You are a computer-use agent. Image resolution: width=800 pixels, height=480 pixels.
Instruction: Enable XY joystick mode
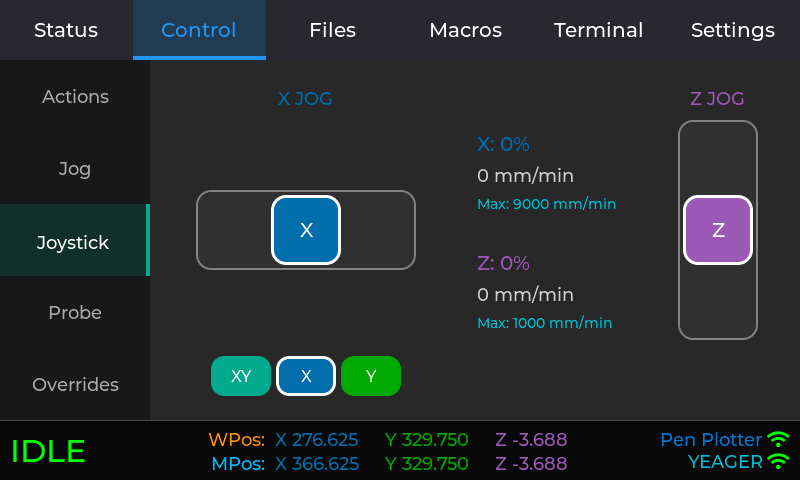(241, 376)
